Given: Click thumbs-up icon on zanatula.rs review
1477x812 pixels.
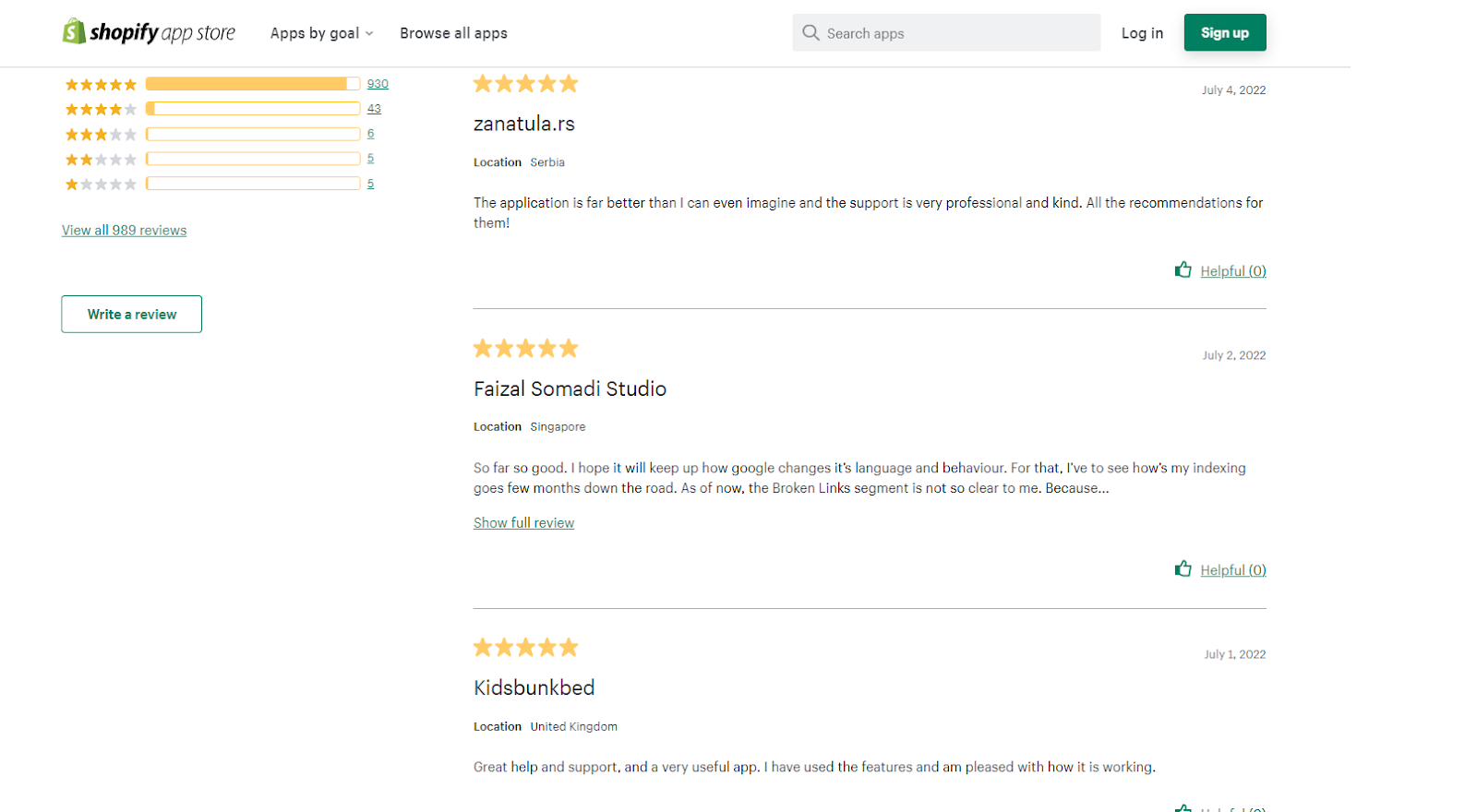Looking at the screenshot, I should pyautogui.click(x=1183, y=269).
